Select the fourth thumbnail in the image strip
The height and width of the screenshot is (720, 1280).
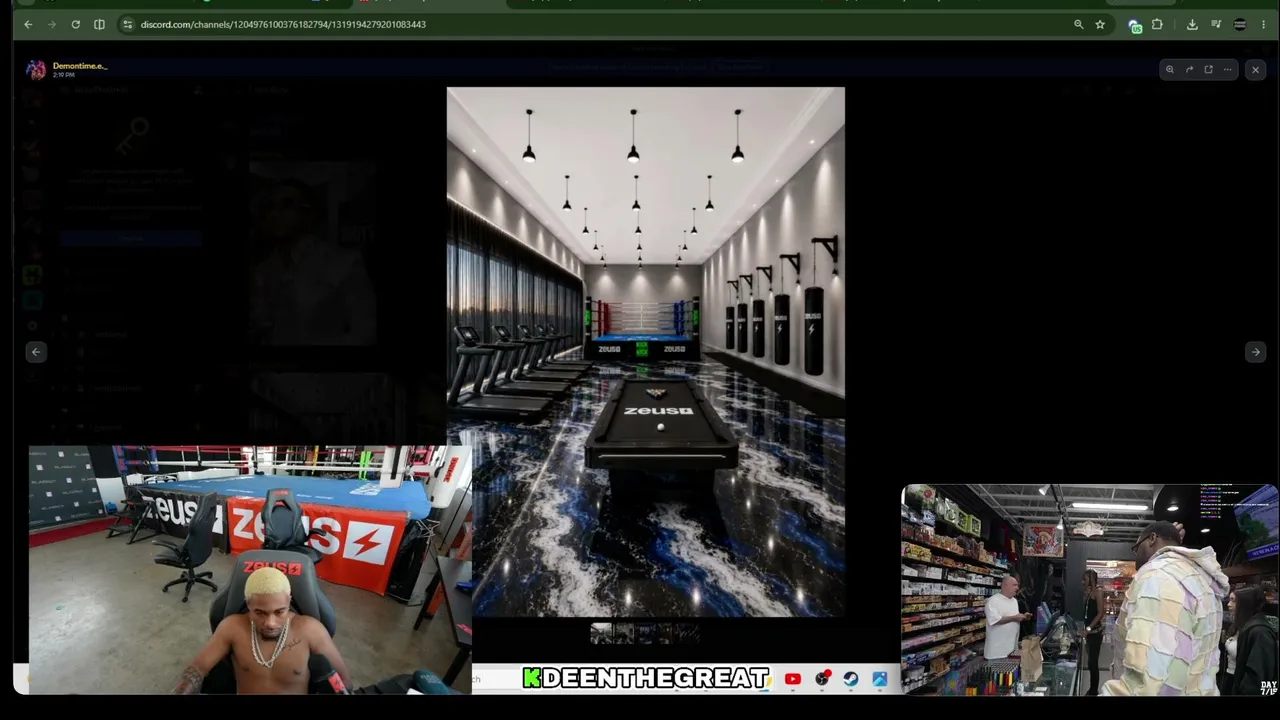click(x=670, y=632)
